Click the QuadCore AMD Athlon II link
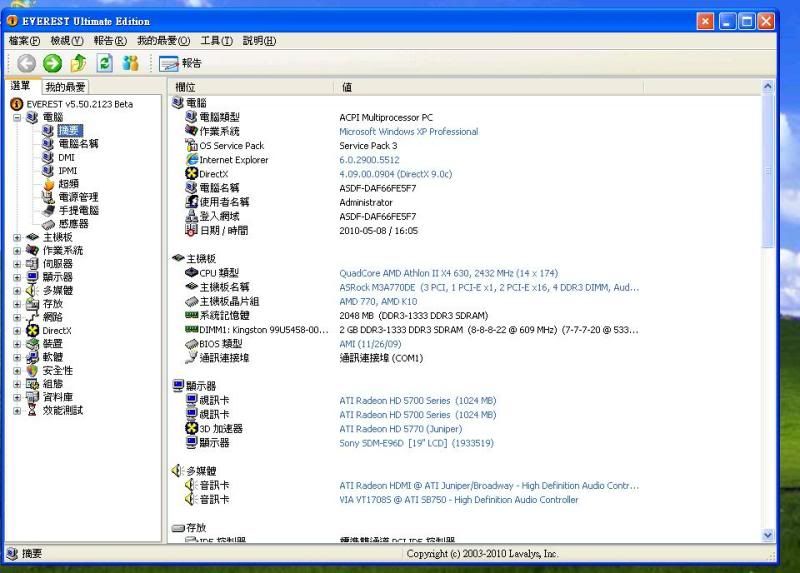Viewport: 800px width, 573px height. [448, 273]
